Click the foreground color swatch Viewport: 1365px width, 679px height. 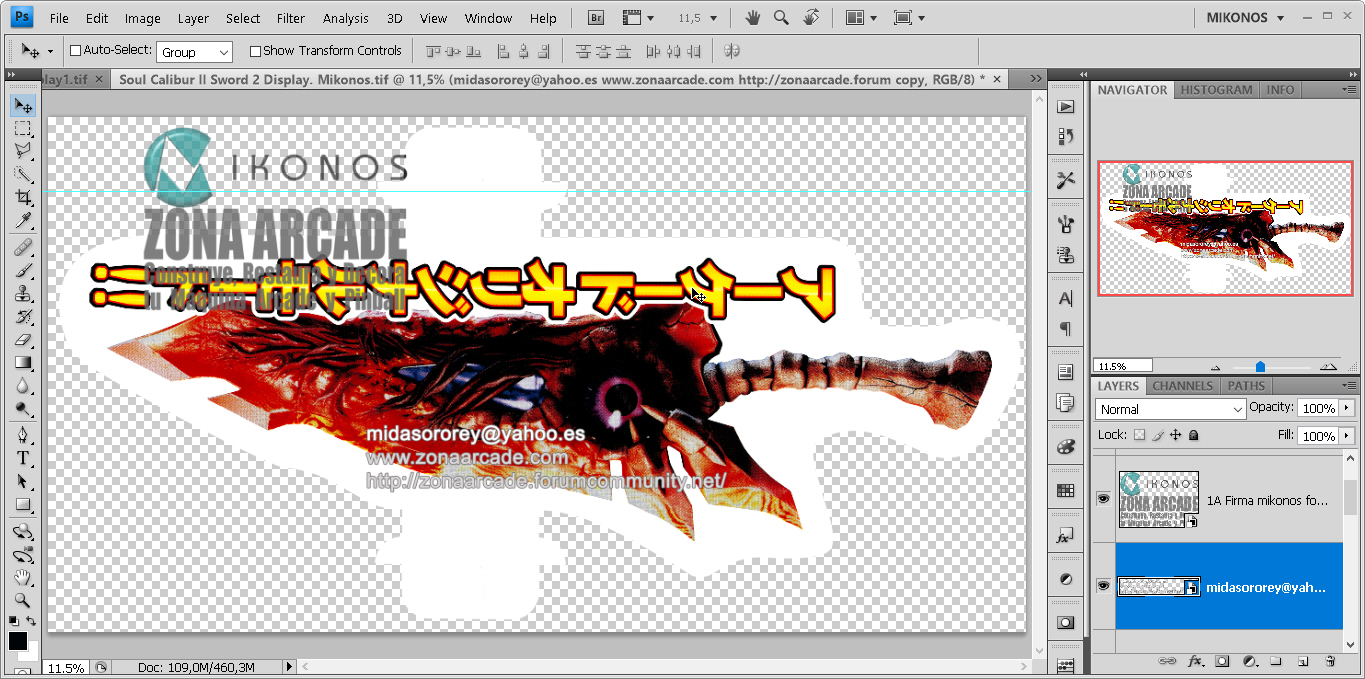[x=18, y=640]
